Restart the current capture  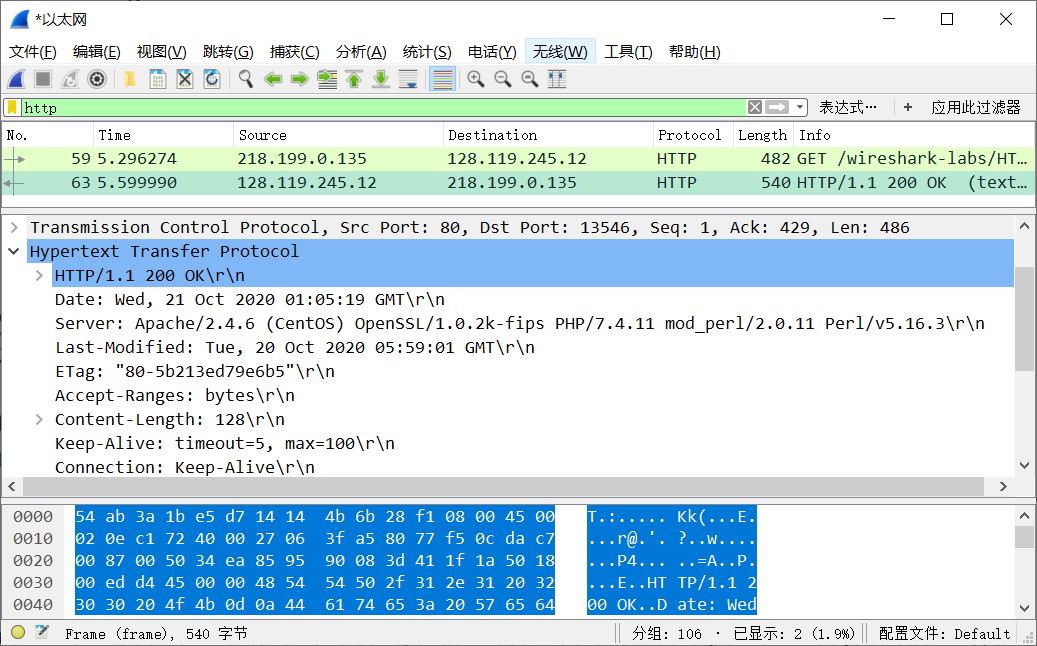70,79
